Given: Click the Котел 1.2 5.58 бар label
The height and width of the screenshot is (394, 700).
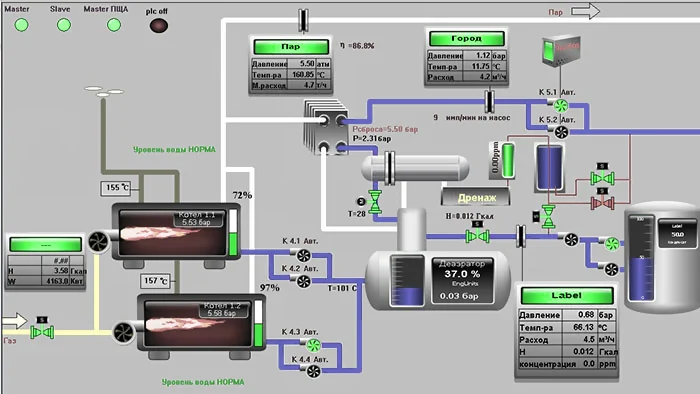Looking at the screenshot, I should coord(222,309).
